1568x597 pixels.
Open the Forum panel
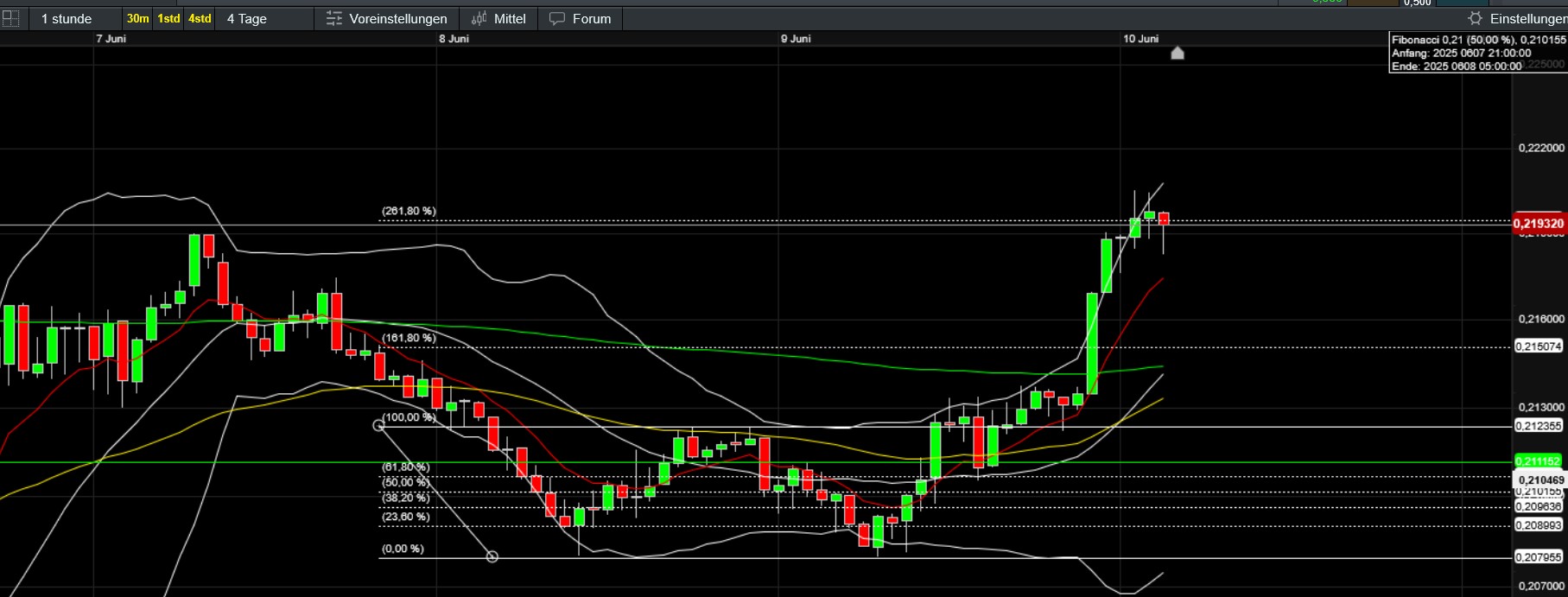click(581, 18)
